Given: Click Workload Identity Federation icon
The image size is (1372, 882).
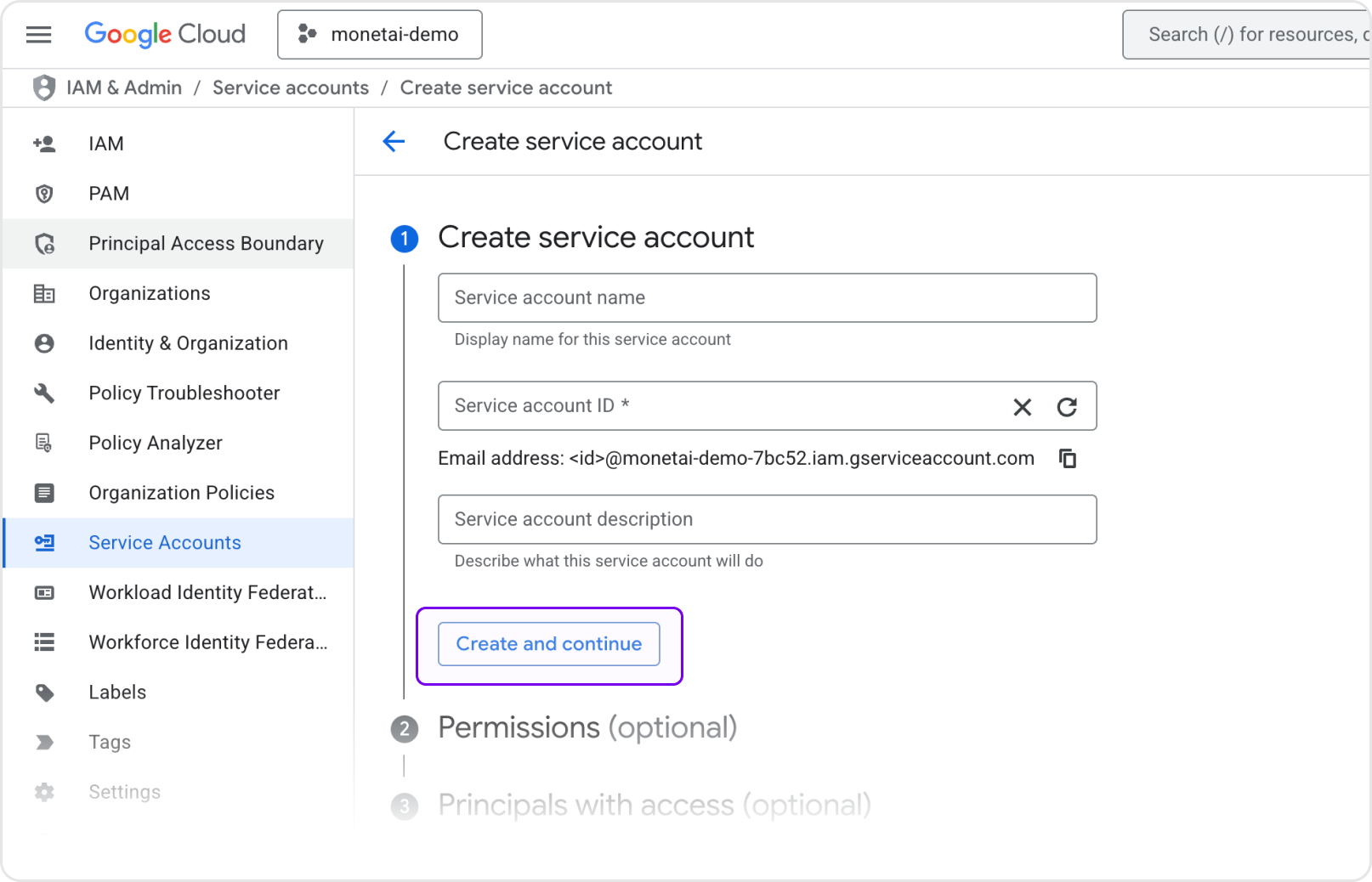Looking at the screenshot, I should [44, 593].
